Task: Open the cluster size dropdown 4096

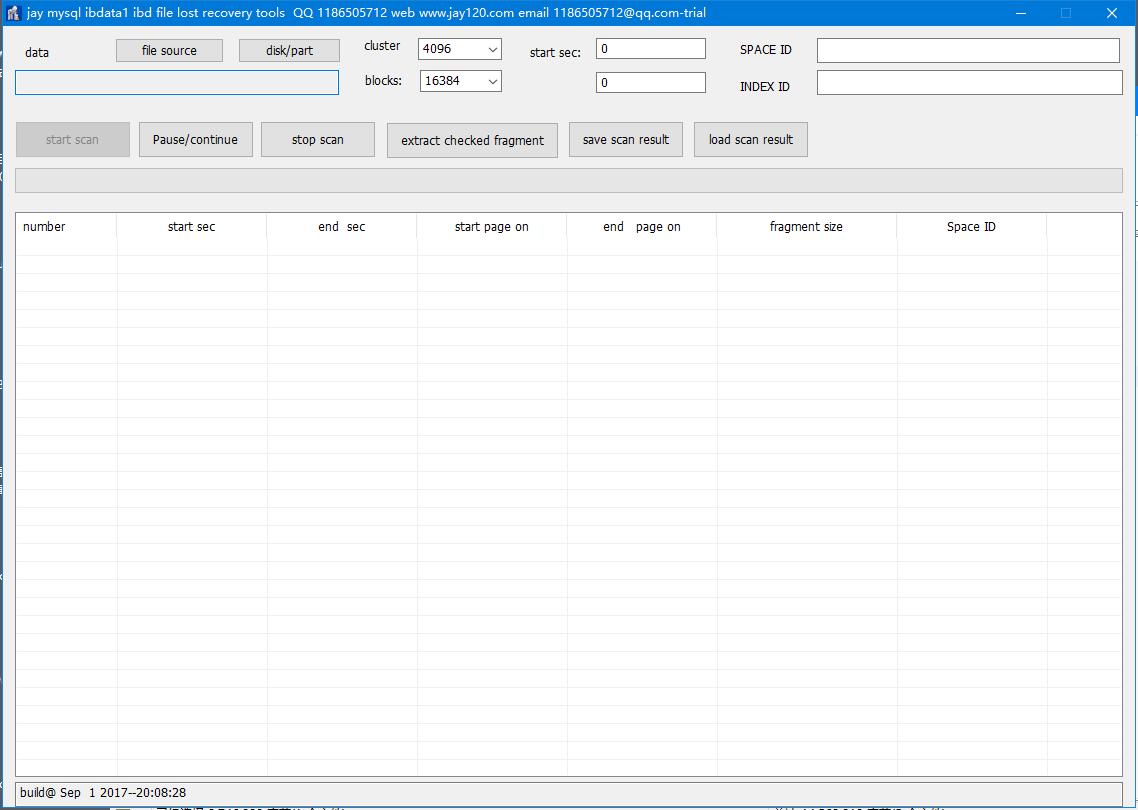Action: coord(459,49)
